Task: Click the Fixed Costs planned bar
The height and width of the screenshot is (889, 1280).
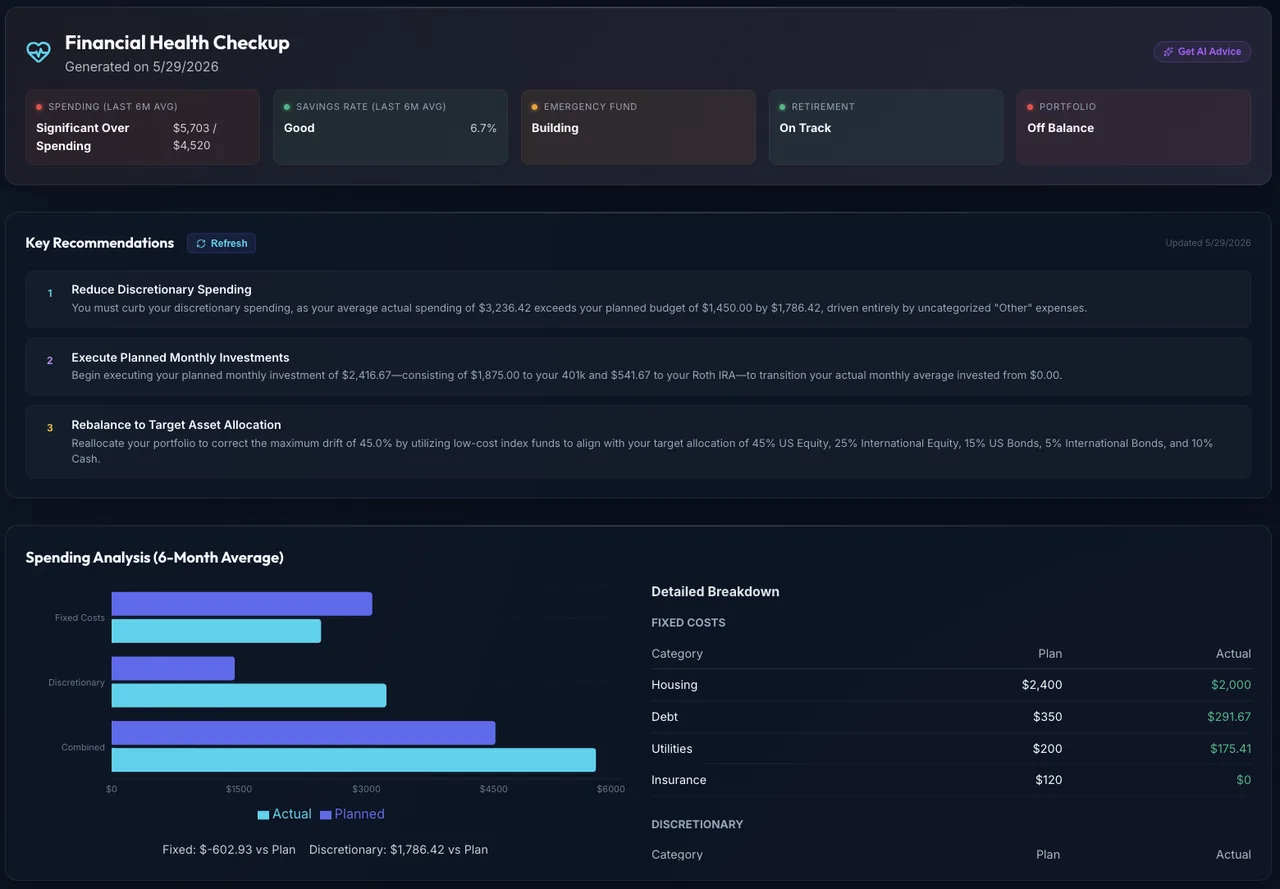Action: coord(242,604)
